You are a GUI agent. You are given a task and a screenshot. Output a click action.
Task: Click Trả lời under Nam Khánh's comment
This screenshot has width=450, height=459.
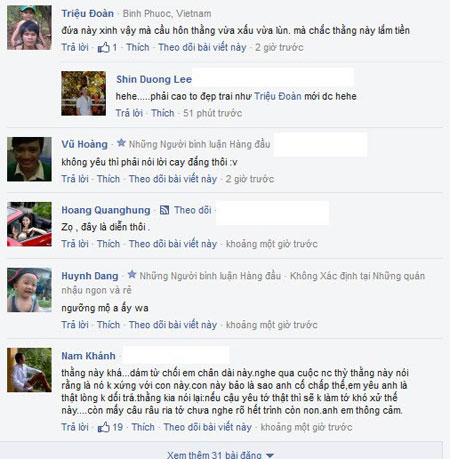(x=75, y=427)
